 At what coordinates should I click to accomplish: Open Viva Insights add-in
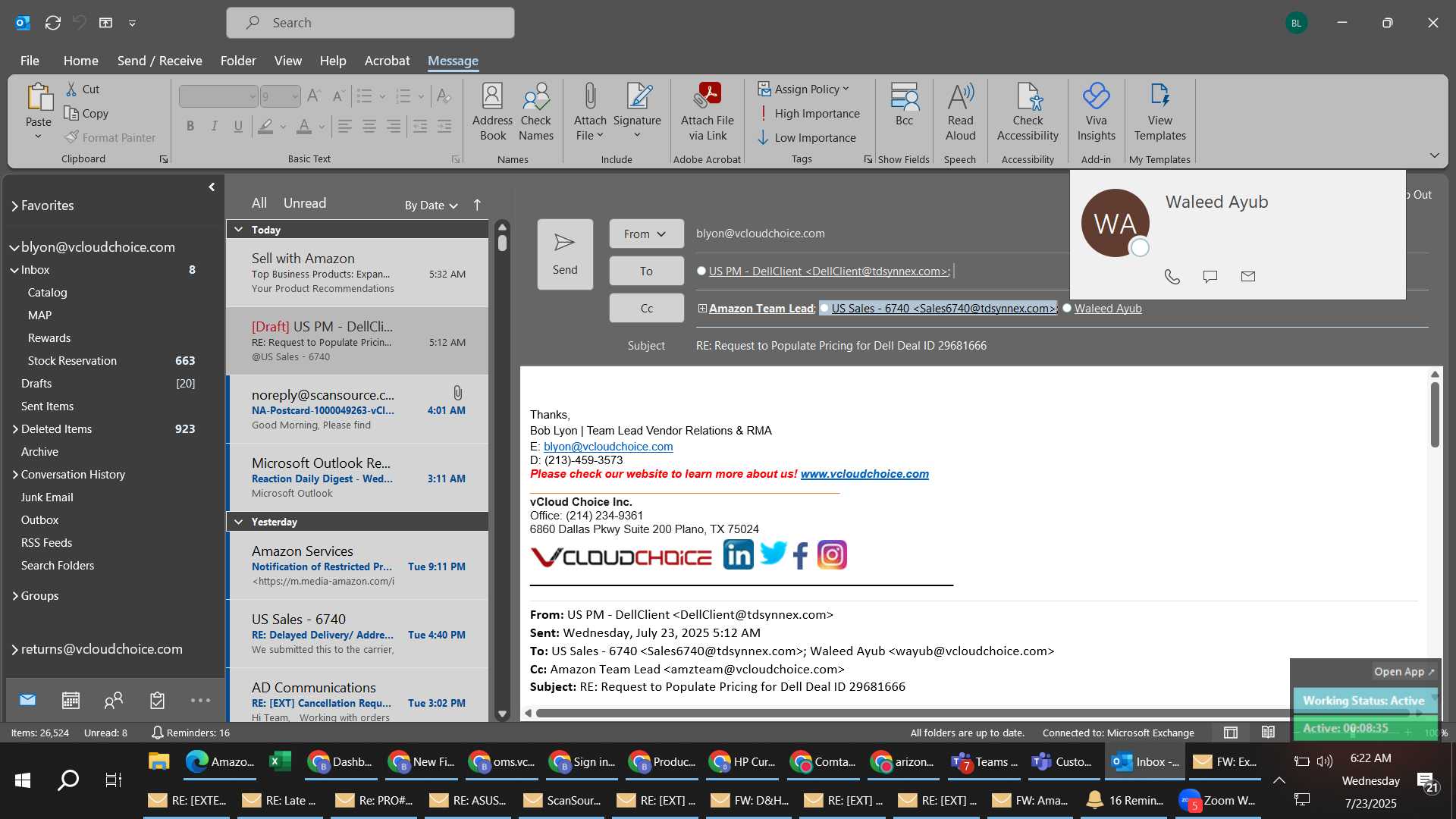(x=1096, y=112)
